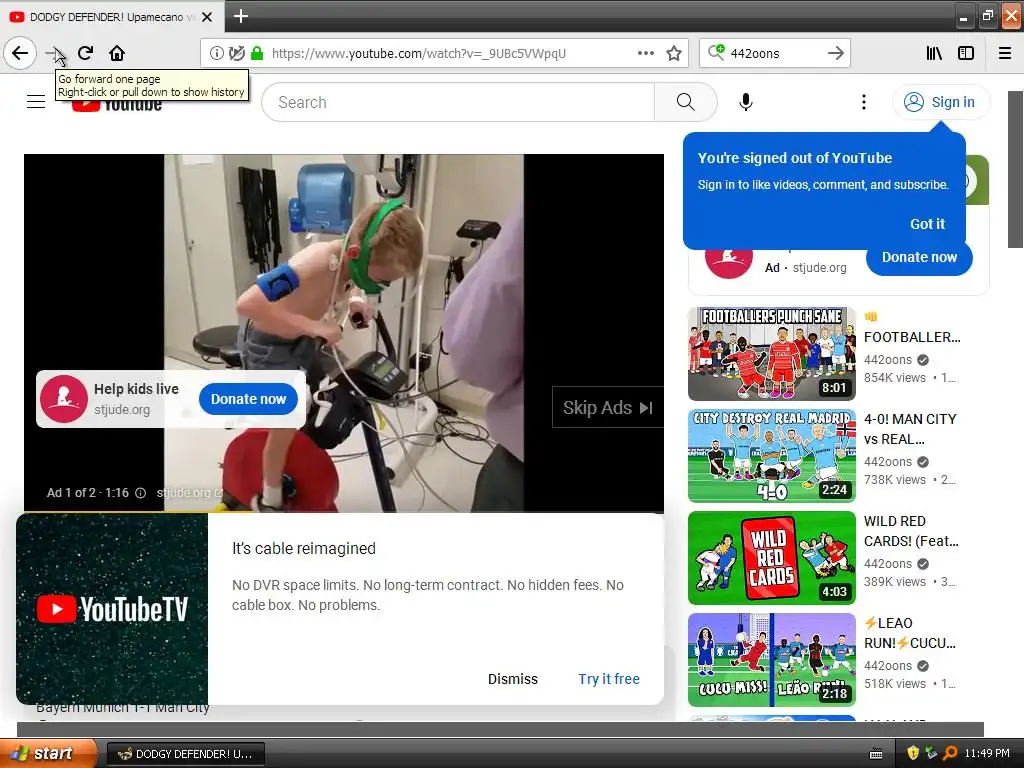Image resolution: width=1024 pixels, height=768 pixels.
Task: Skip Ads on the video
Action: pos(607,408)
